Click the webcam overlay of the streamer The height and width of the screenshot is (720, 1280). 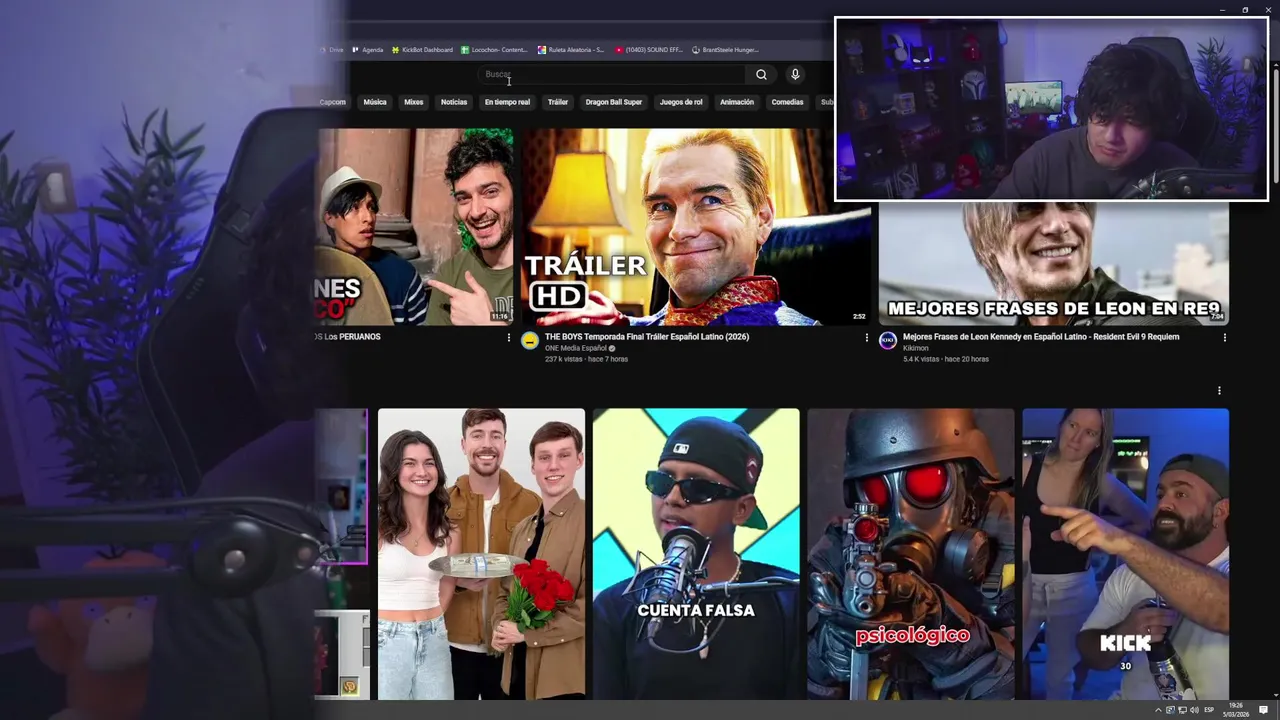[x=1051, y=109]
